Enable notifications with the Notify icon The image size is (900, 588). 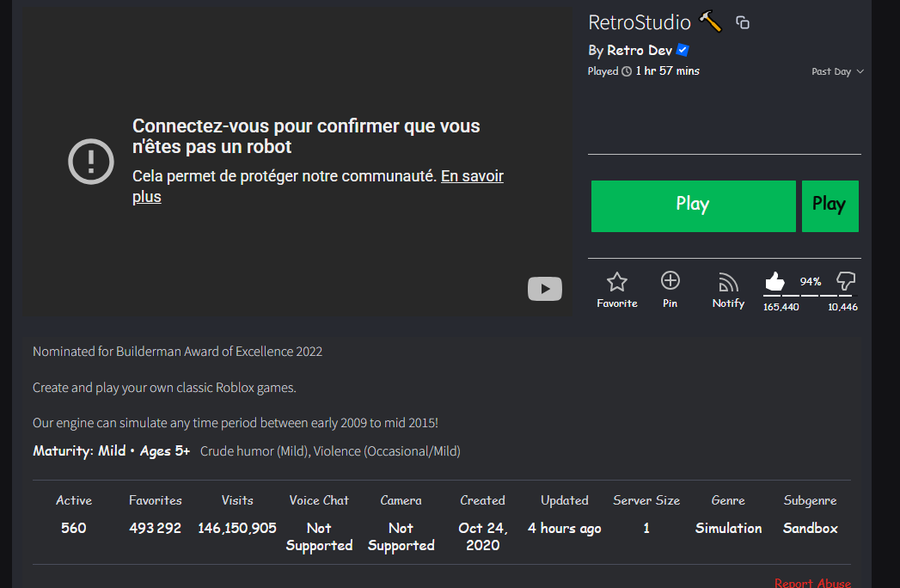(x=728, y=282)
